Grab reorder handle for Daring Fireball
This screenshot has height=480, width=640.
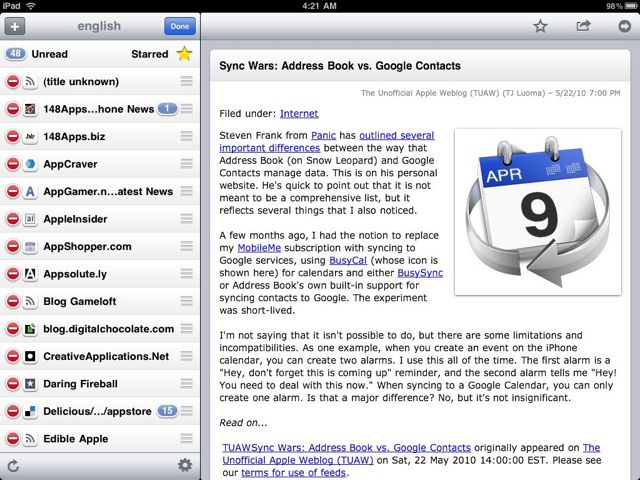[x=187, y=384]
